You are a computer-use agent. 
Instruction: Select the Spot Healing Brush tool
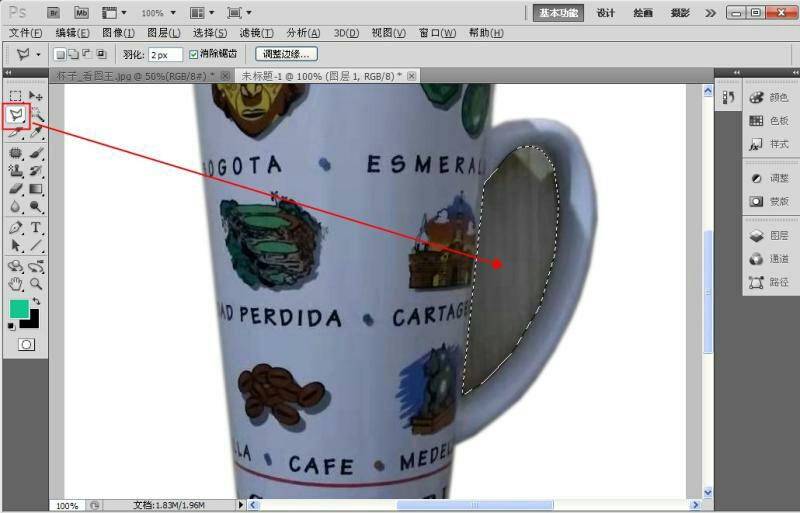point(15,153)
